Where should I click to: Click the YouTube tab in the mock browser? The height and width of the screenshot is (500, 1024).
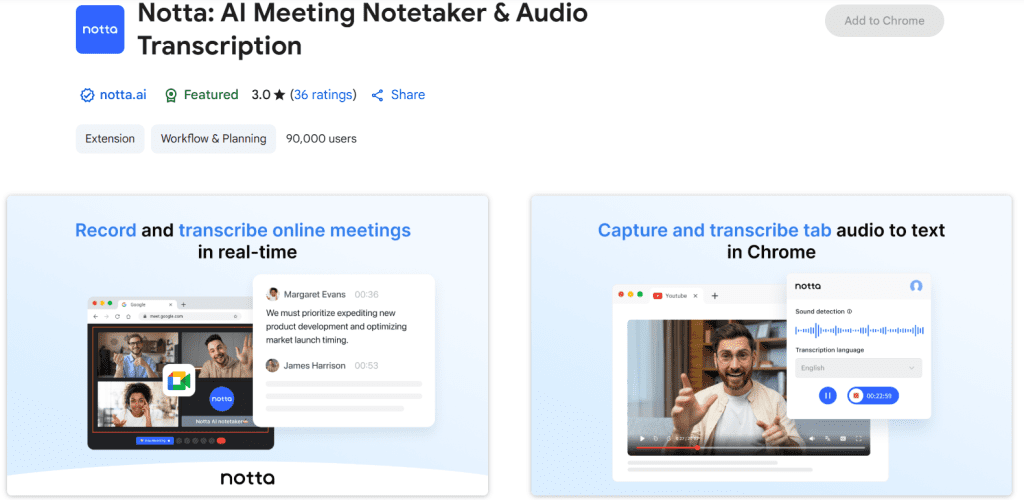pos(676,296)
